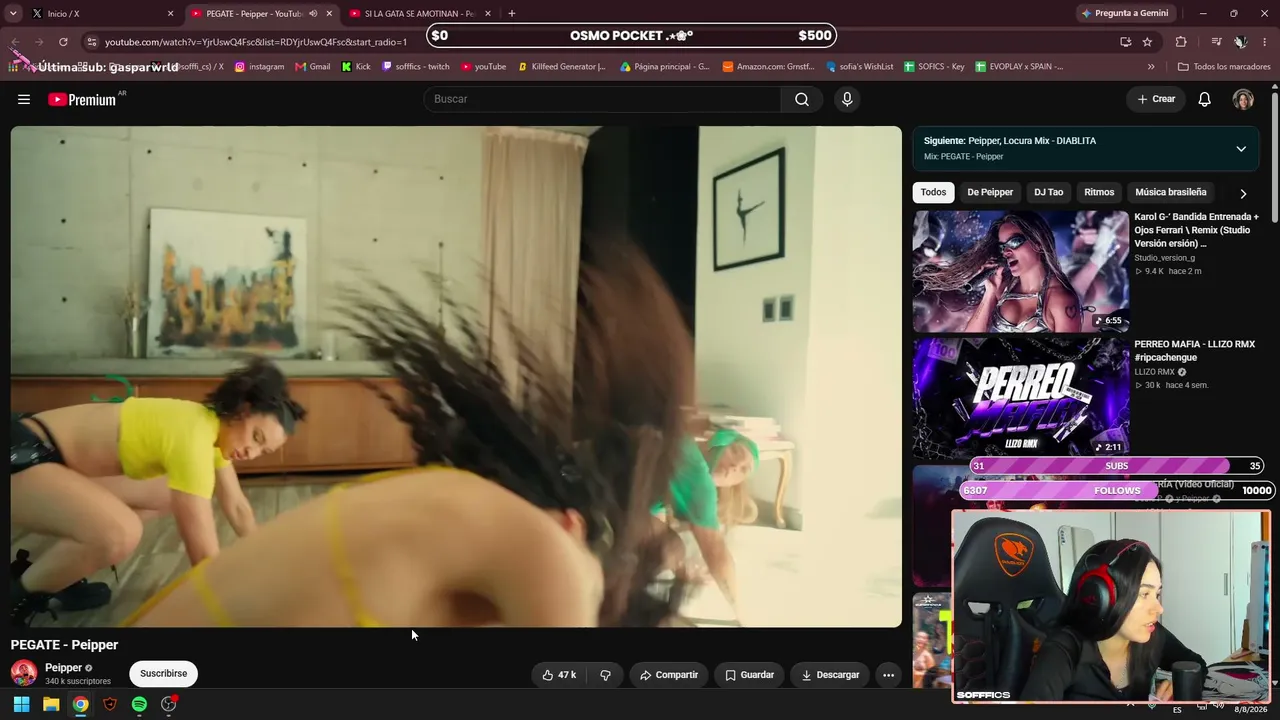Click the Compartir share button
The height and width of the screenshot is (720, 1280).
[x=669, y=675]
